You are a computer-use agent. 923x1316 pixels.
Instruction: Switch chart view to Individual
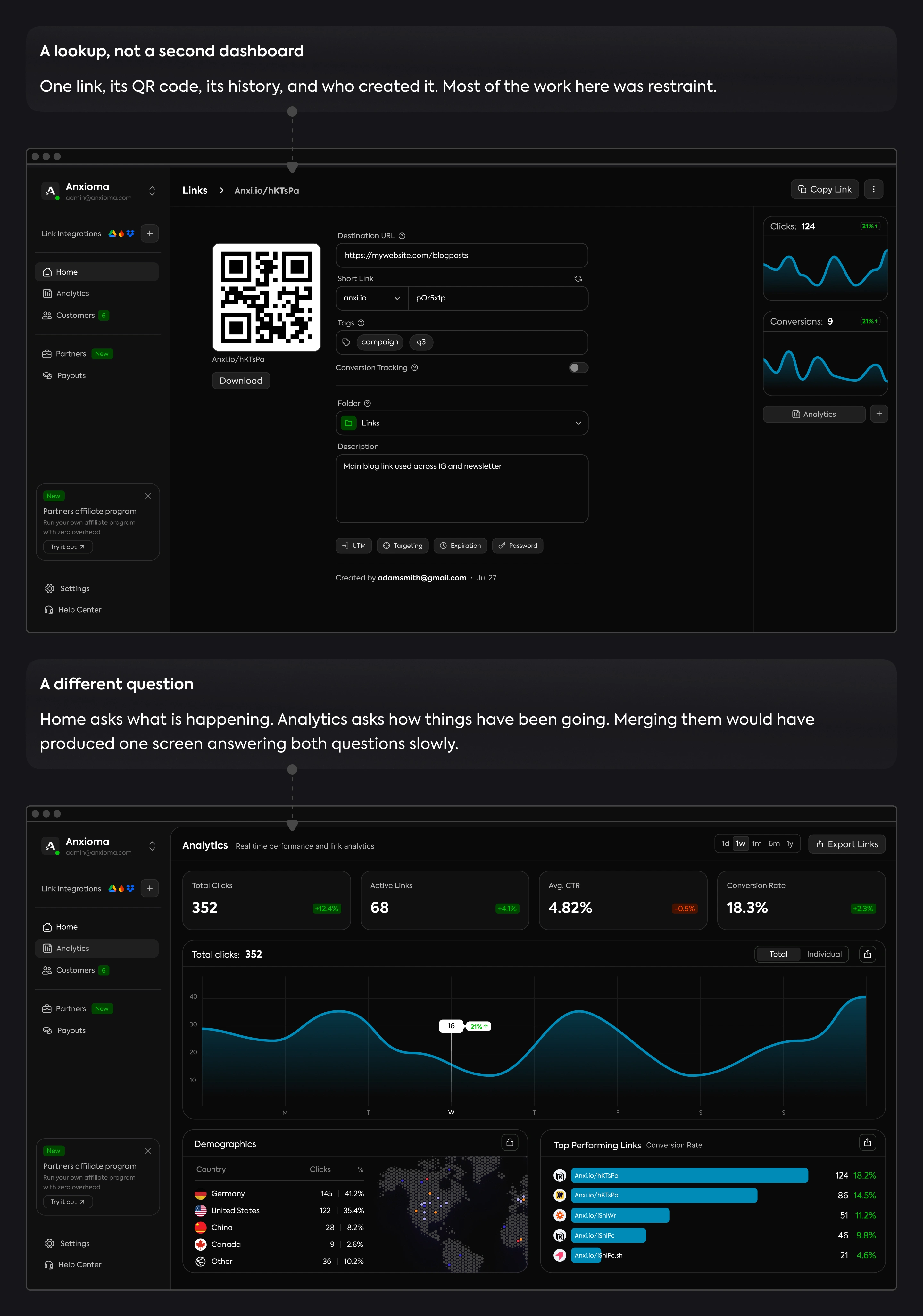point(824,954)
